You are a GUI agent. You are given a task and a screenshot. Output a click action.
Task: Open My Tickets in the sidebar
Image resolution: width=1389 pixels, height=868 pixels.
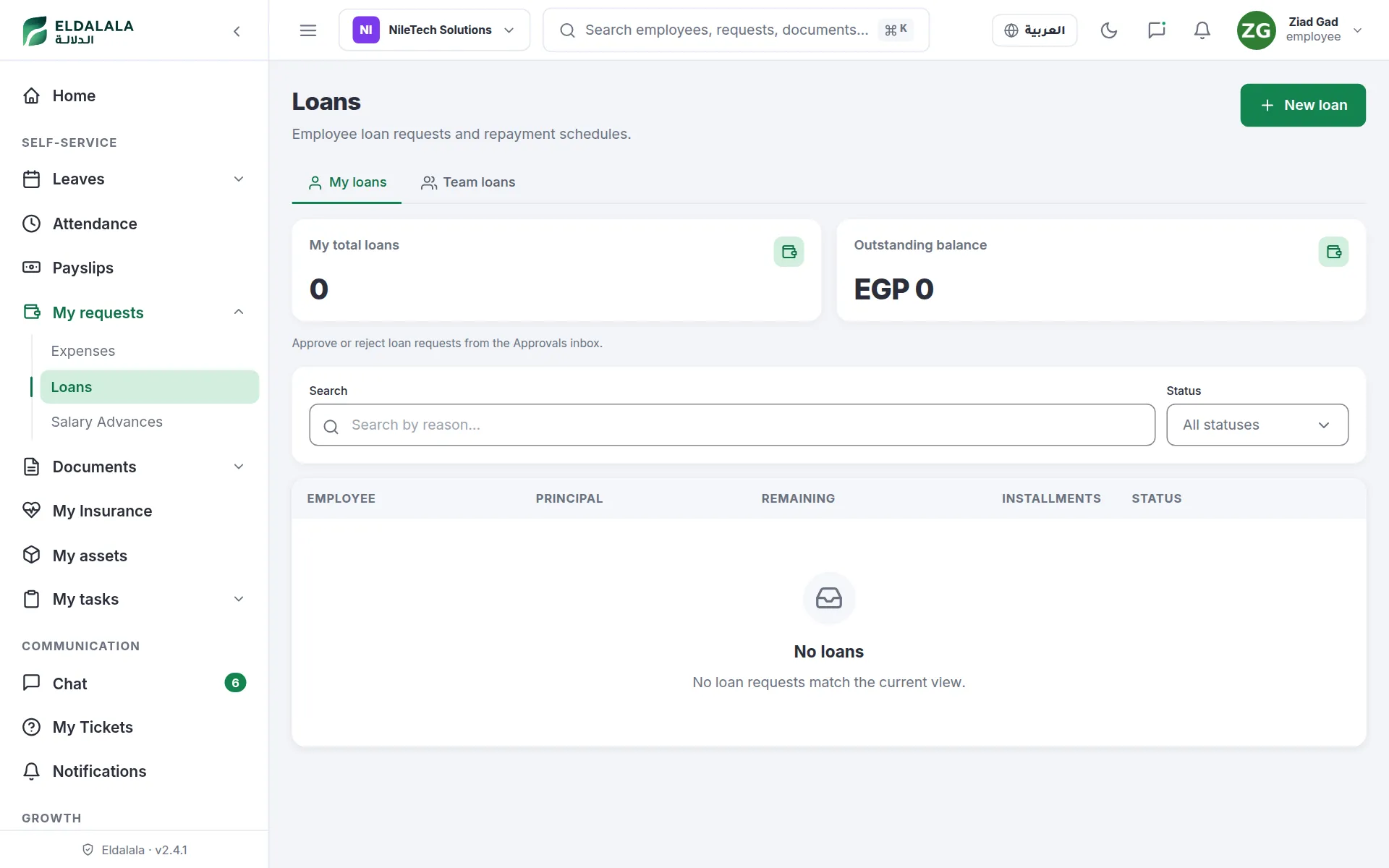[x=135, y=727]
